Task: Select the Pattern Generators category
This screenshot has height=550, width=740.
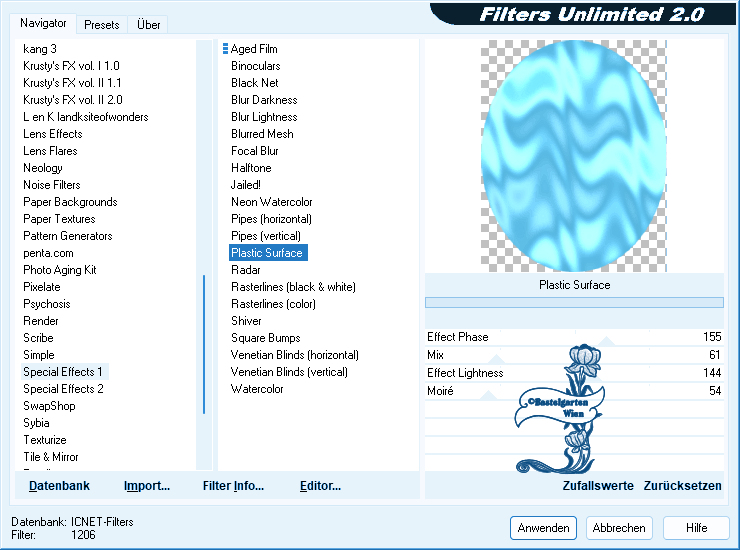Action: (x=68, y=236)
